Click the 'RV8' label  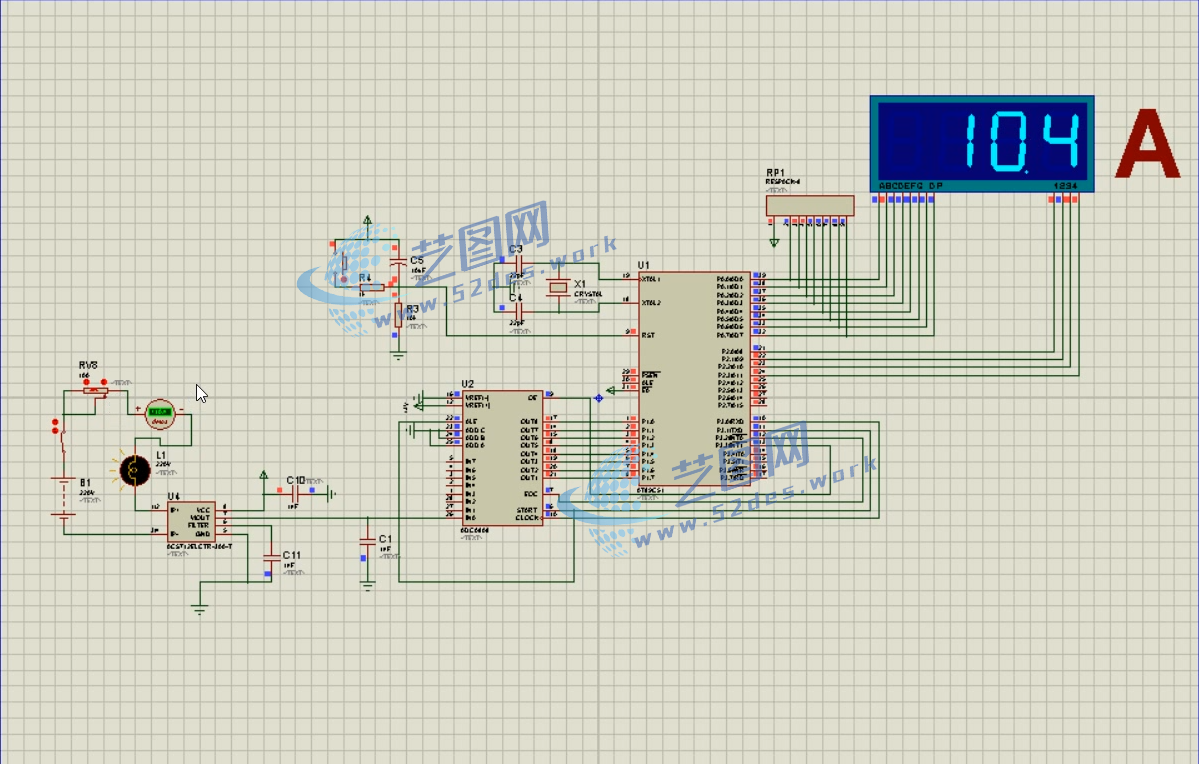pos(88,366)
